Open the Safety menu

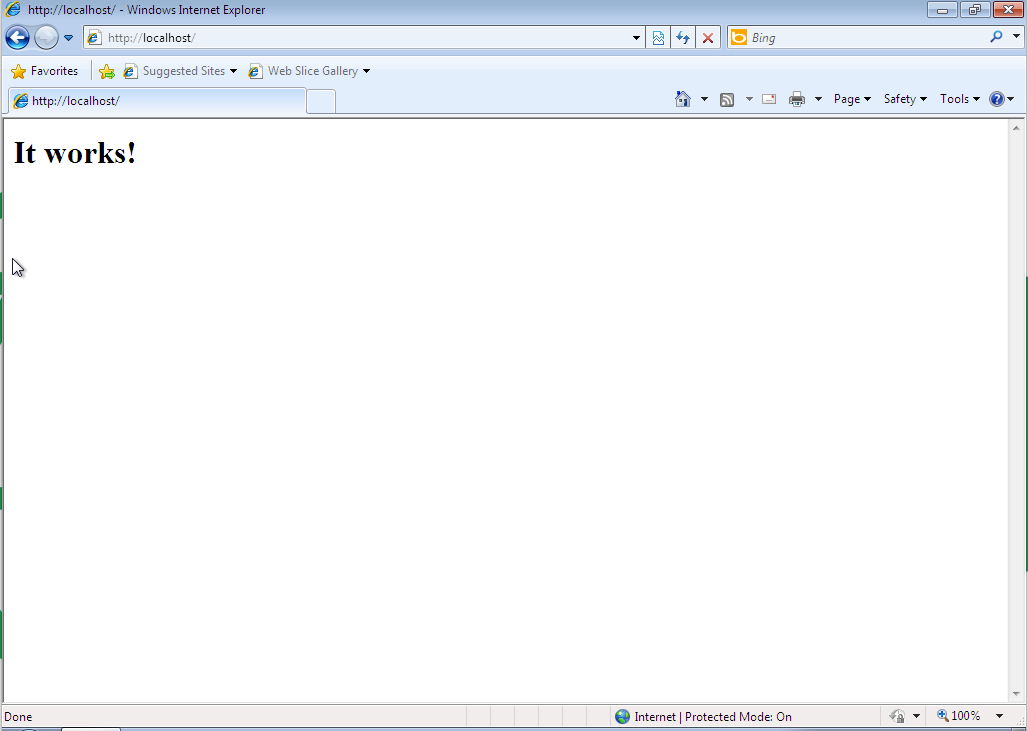pyautogui.click(x=904, y=99)
